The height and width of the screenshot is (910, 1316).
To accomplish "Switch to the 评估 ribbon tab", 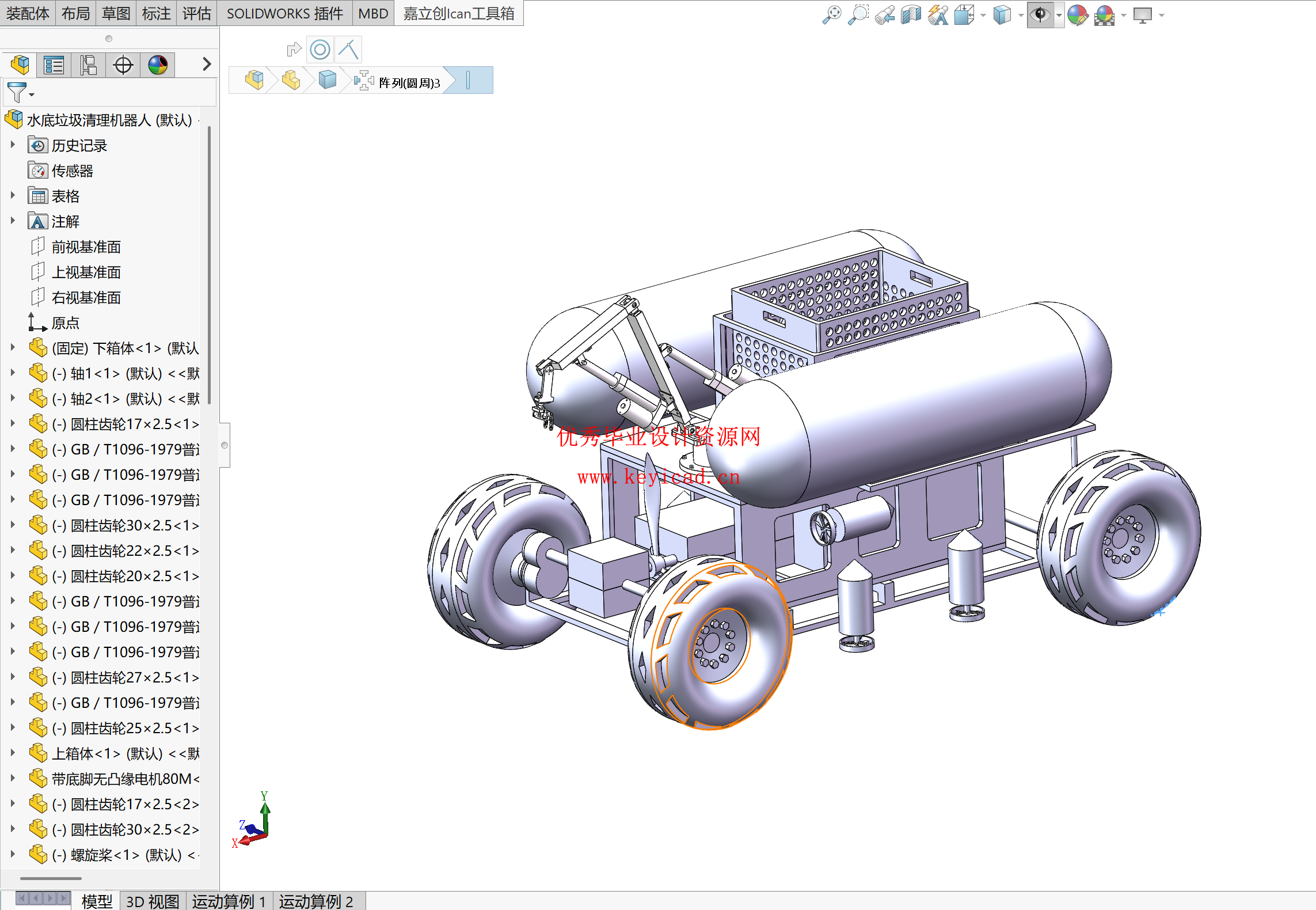I will coord(196,13).
